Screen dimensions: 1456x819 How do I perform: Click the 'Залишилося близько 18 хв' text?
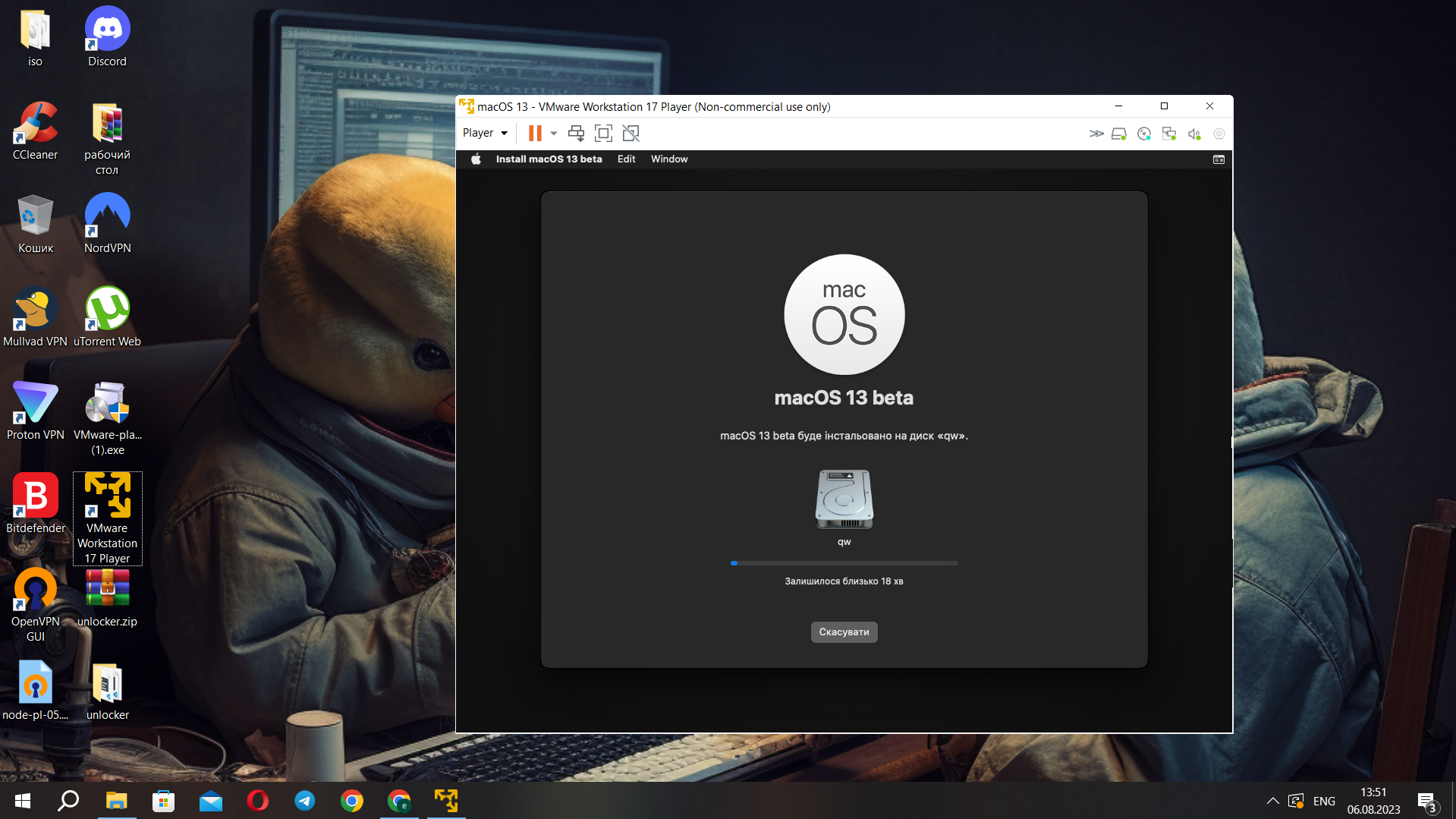[x=844, y=581]
